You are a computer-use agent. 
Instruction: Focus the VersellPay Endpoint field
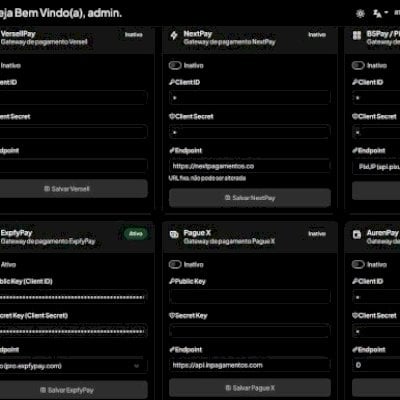coord(73,166)
